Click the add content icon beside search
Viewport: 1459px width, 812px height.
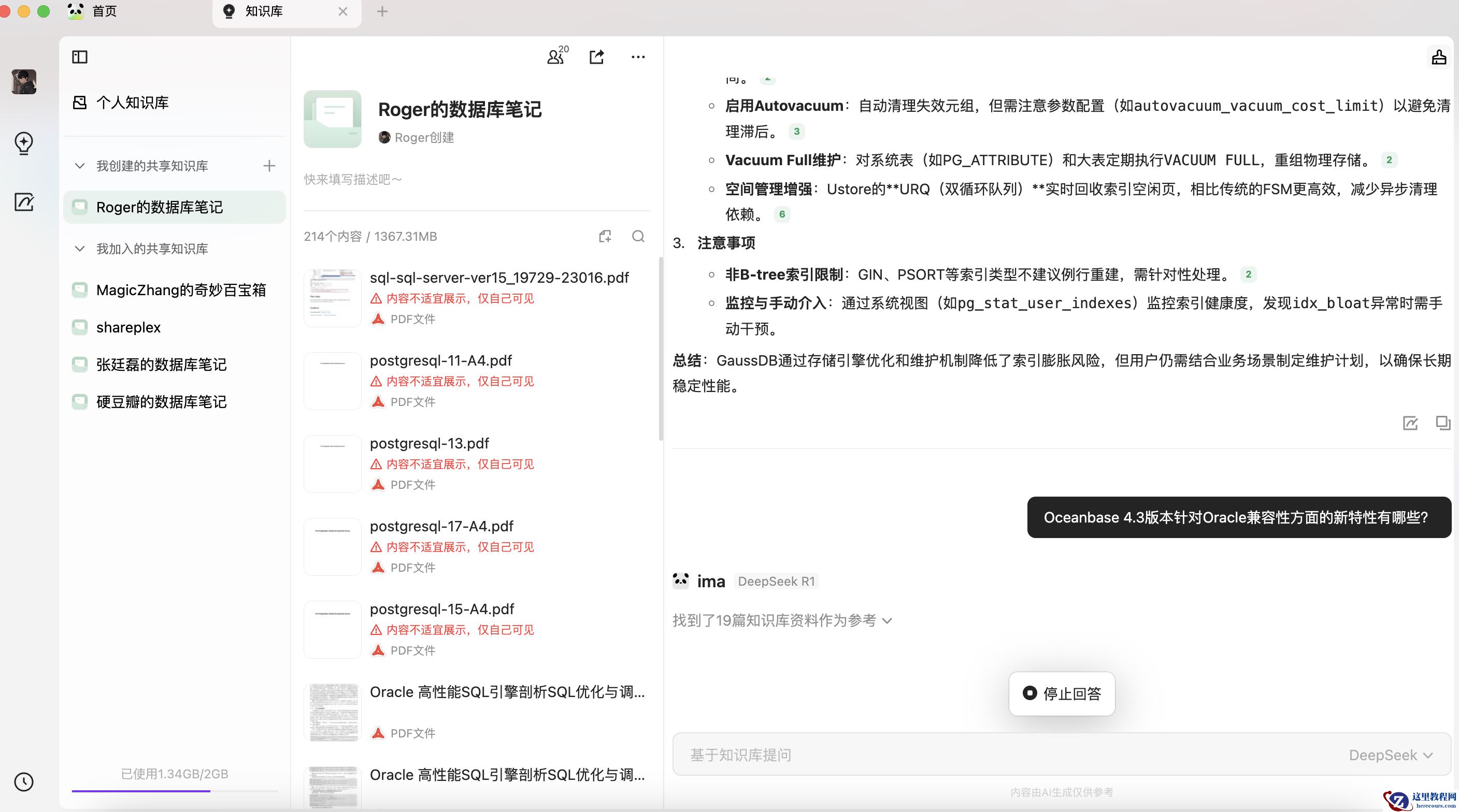click(605, 237)
